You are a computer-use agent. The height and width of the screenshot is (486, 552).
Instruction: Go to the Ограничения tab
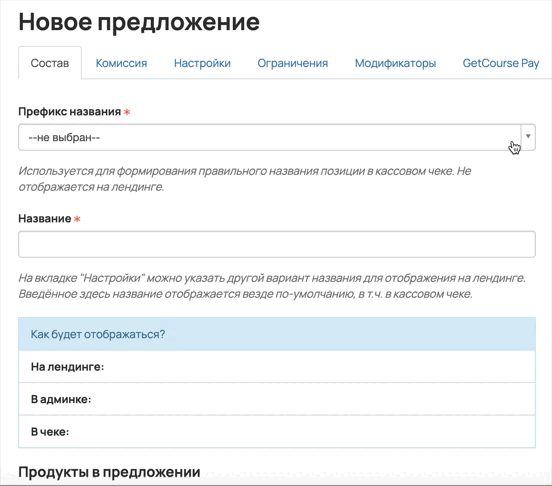293,63
